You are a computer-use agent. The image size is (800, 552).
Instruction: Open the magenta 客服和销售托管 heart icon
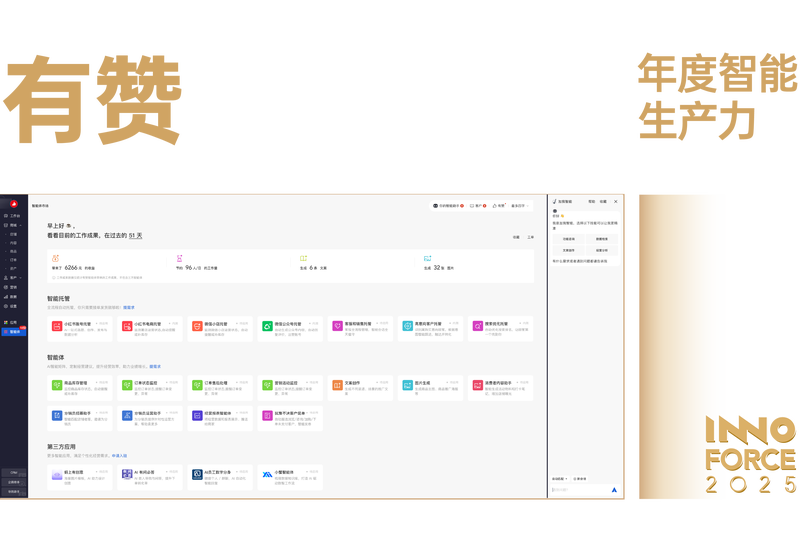[337, 326]
